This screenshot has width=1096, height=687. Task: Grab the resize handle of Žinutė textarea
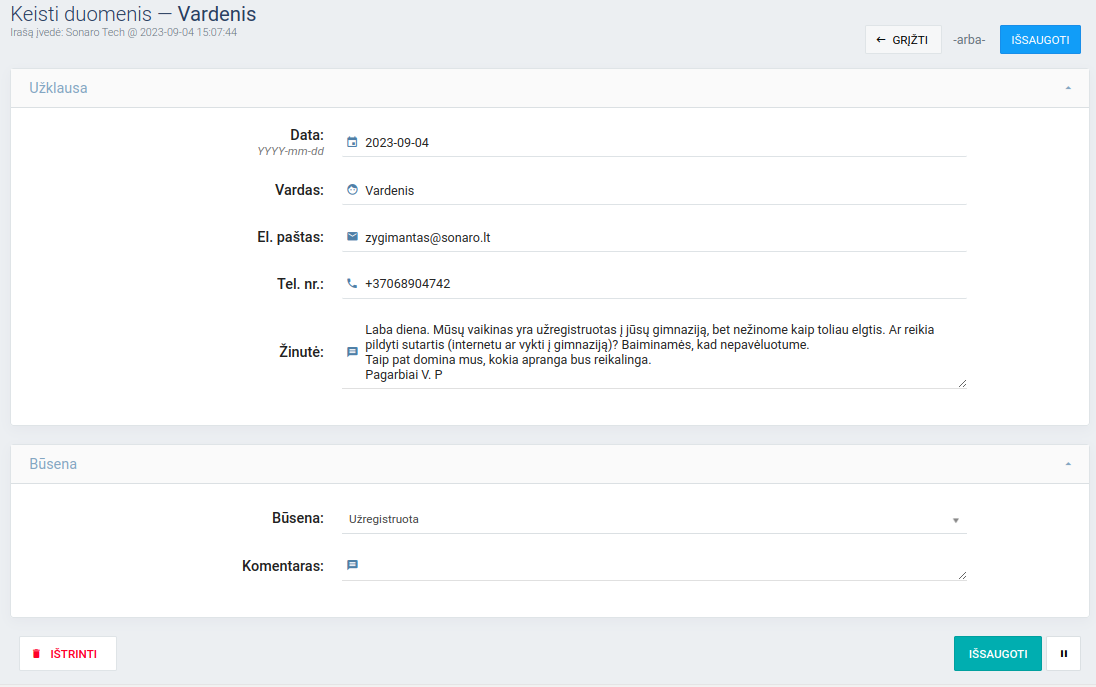pos(962,383)
